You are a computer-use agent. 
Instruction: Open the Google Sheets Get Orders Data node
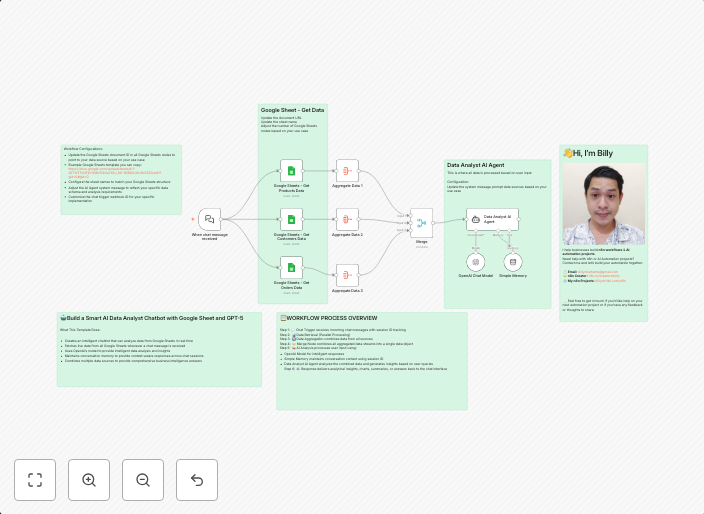(291, 268)
